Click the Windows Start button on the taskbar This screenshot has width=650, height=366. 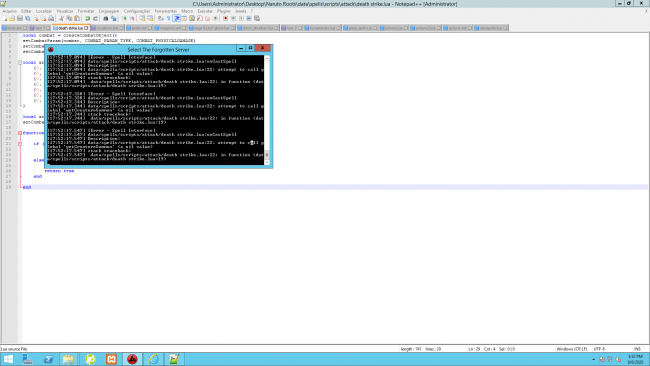click(8, 359)
